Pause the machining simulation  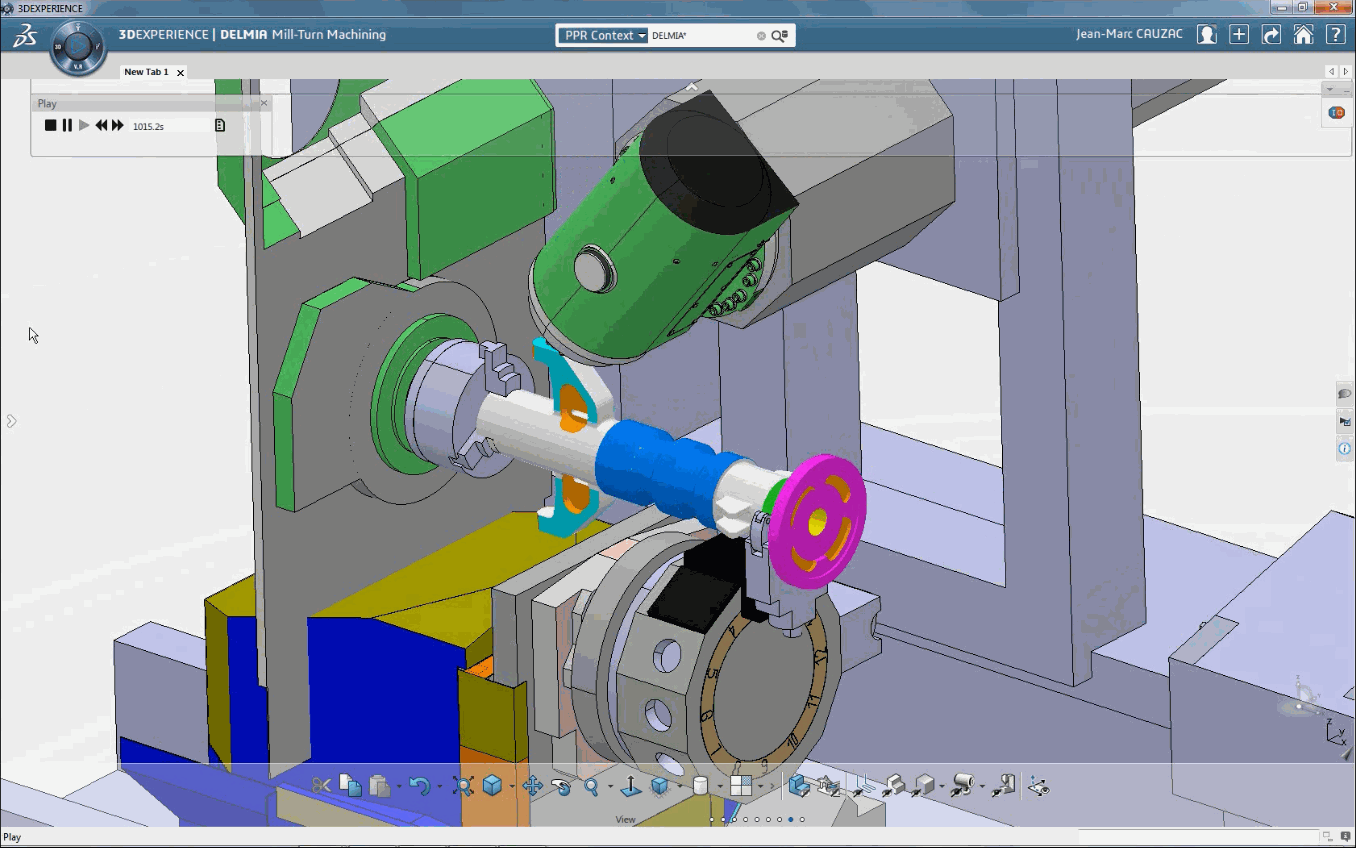(x=67, y=125)
